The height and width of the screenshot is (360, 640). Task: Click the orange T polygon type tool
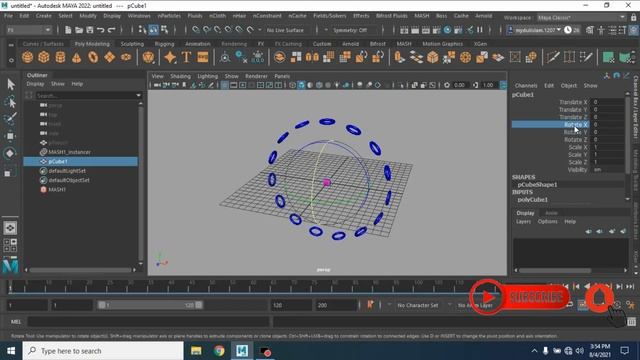pos(187,57)
